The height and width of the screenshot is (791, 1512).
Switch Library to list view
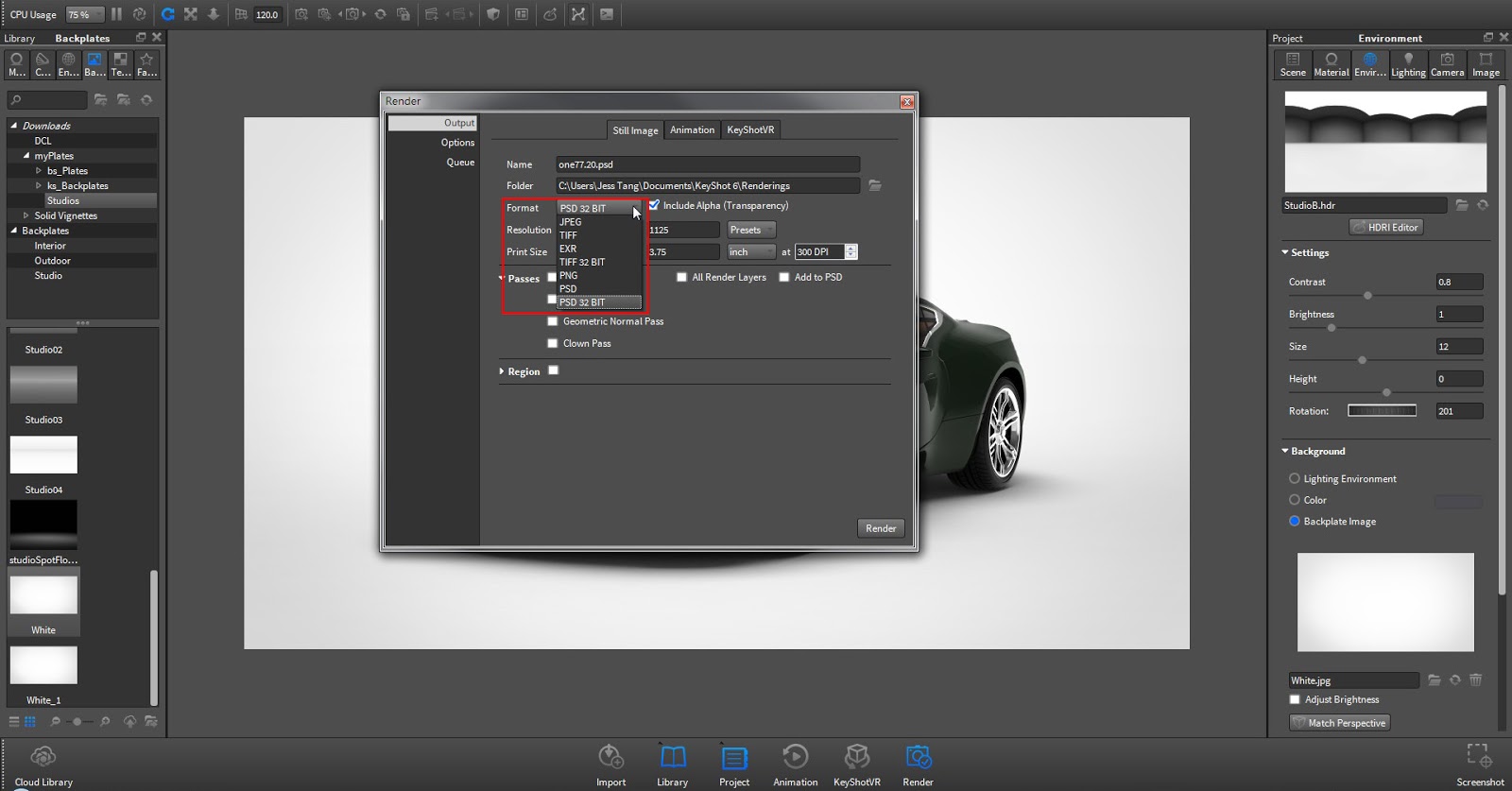pyautogui.click(x=14, y=721)
